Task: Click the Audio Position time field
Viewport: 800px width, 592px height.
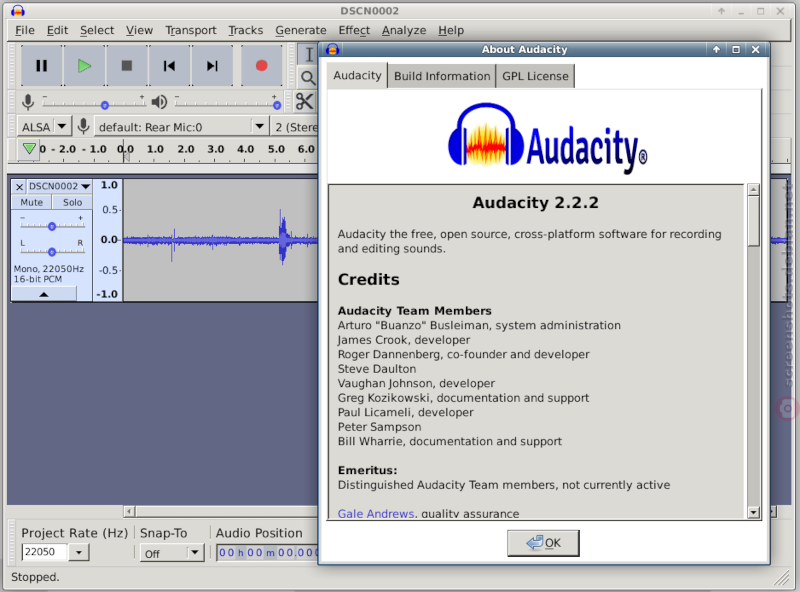Action: click(x=267, y=553)
